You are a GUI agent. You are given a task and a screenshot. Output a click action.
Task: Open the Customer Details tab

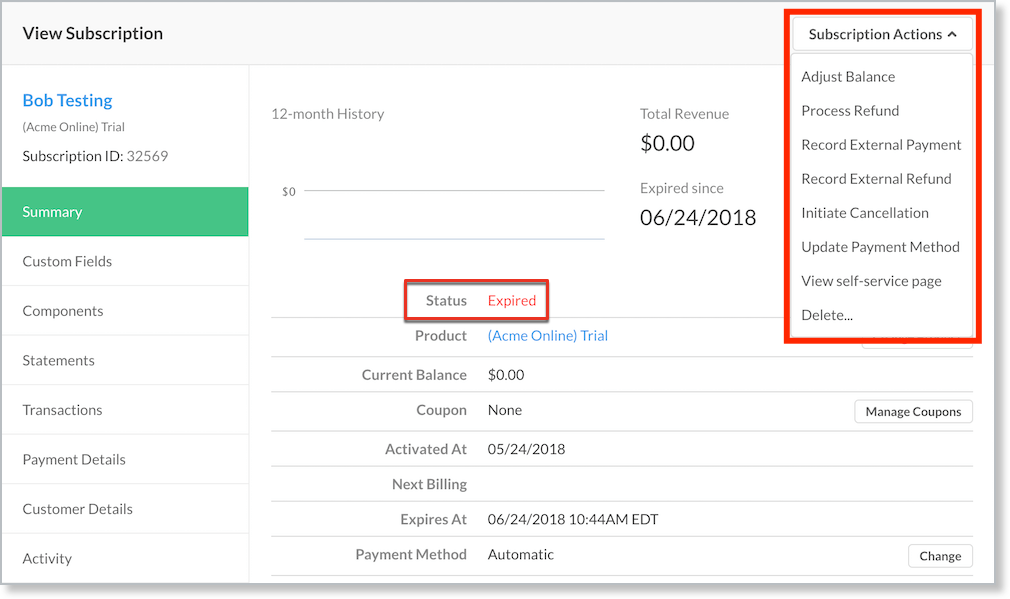click(x=125, y=509)
